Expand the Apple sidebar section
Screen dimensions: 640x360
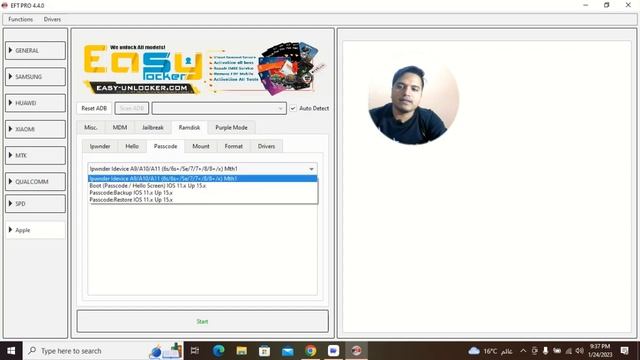35,230
